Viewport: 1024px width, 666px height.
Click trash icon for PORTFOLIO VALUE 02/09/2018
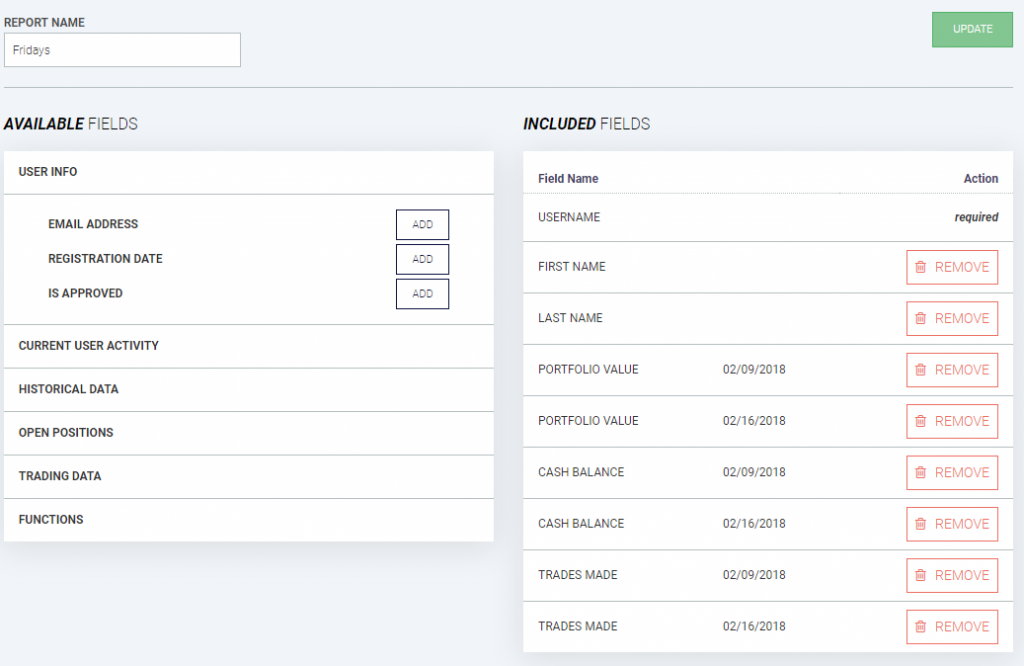[x=920, y=370]
